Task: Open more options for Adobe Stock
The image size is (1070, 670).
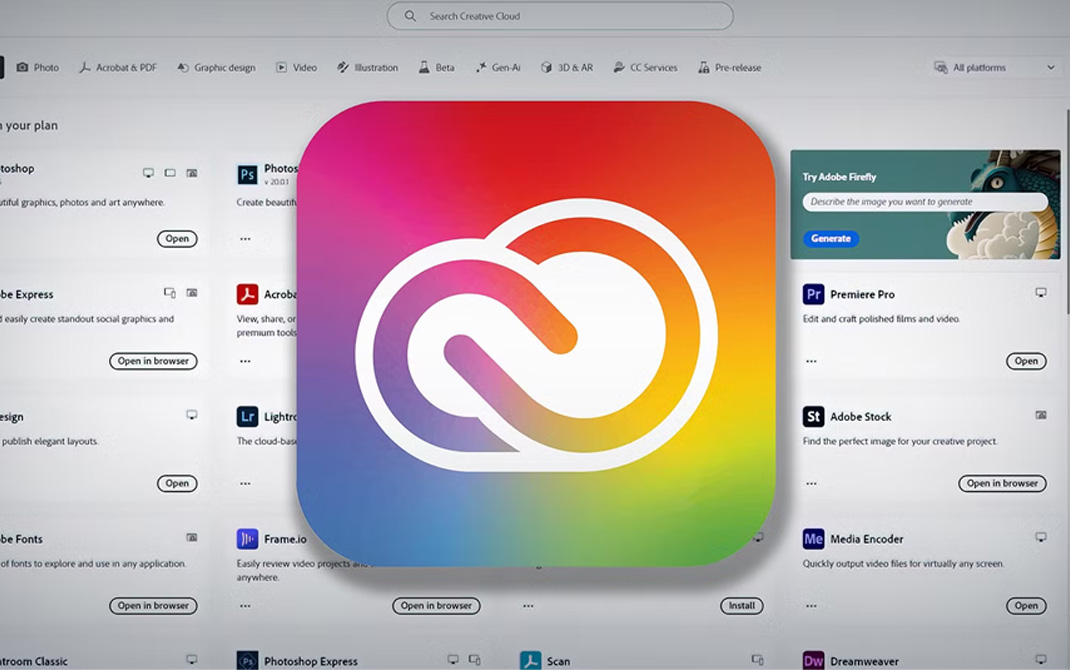Action: pyautogui.click(x=811, y=483)
